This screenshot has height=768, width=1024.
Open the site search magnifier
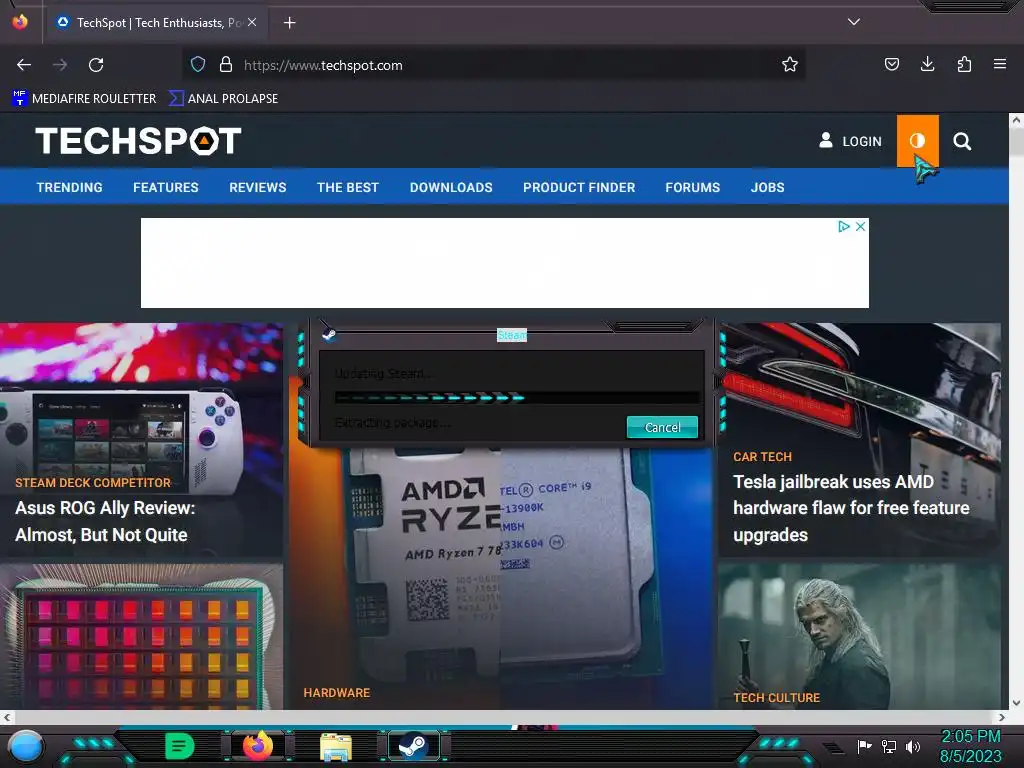[x=962, y=141]
